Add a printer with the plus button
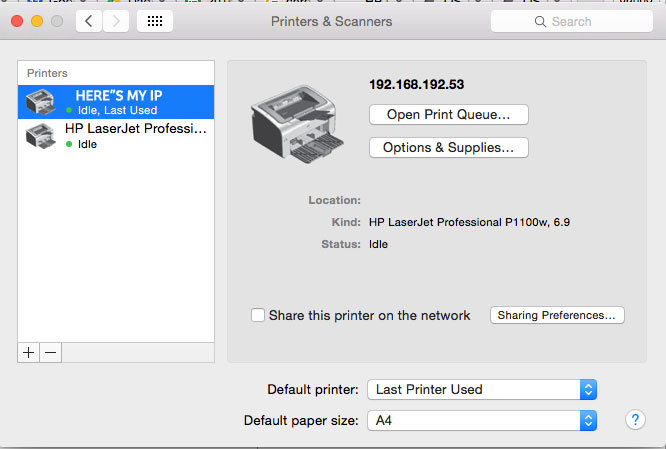Image resolution: width=666 pixels, height=449 pixels. point(28,353)
